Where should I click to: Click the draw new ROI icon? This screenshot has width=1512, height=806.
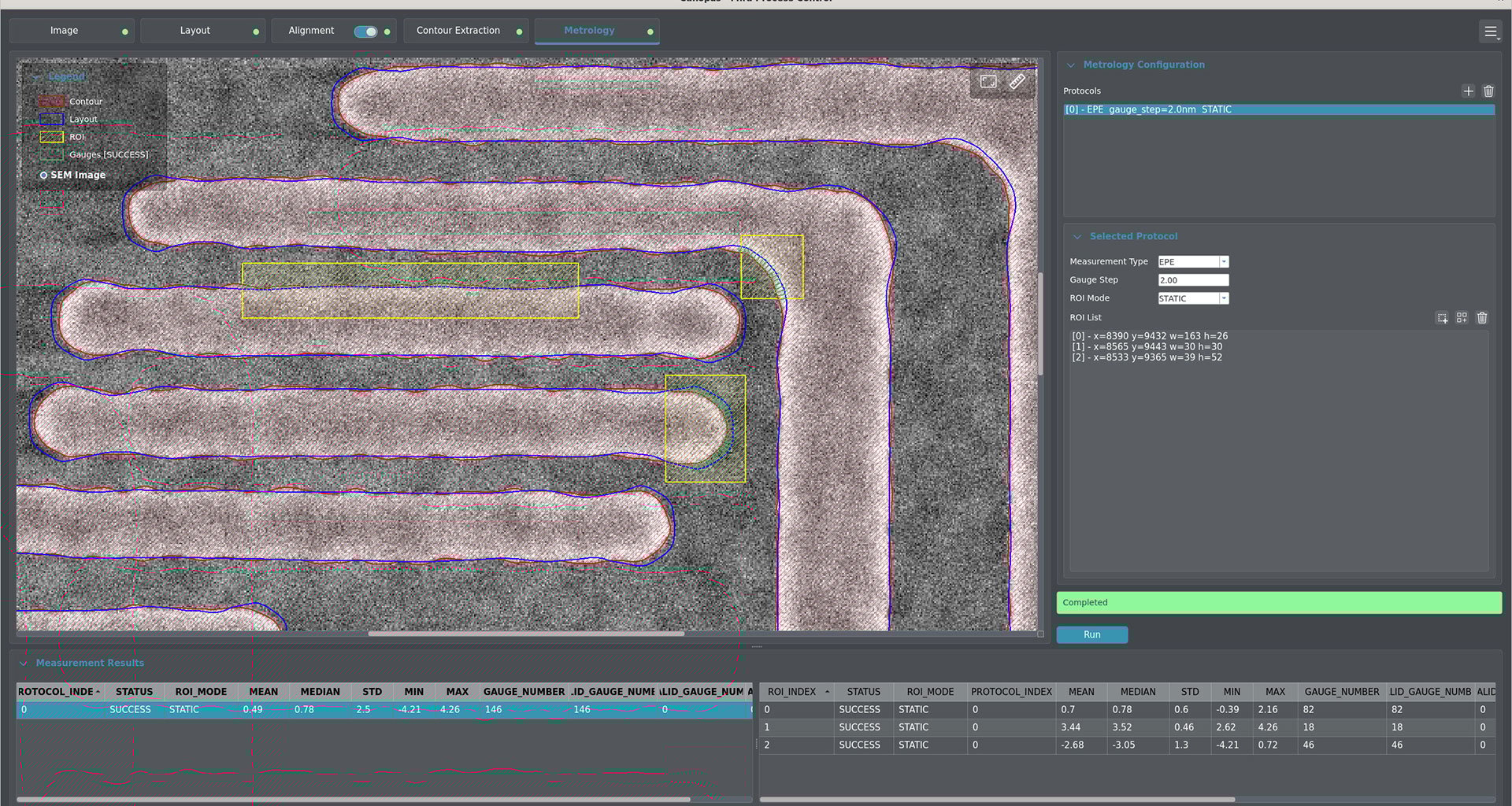(1442, 318)
